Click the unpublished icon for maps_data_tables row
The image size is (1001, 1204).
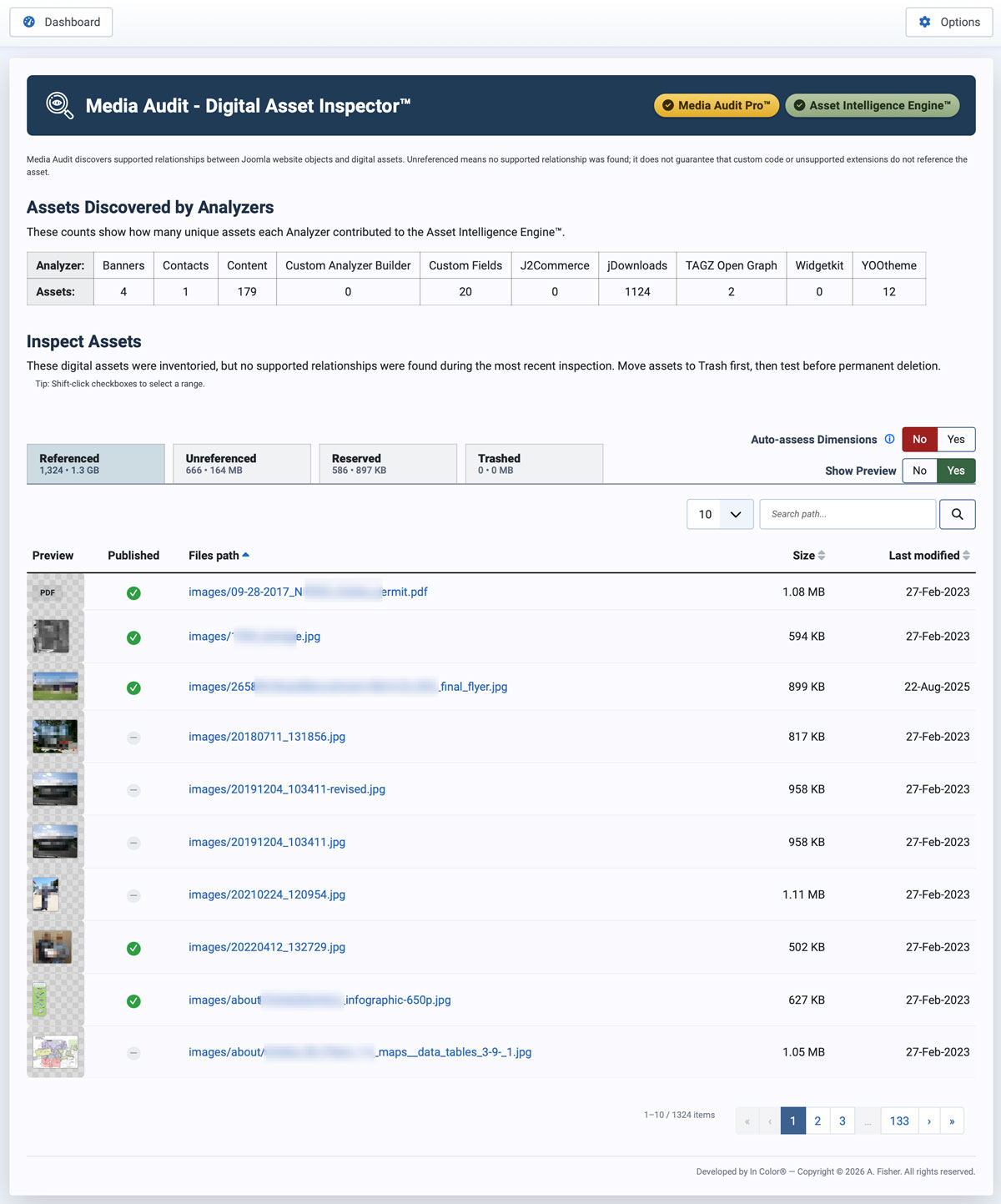coord(133,1053)
